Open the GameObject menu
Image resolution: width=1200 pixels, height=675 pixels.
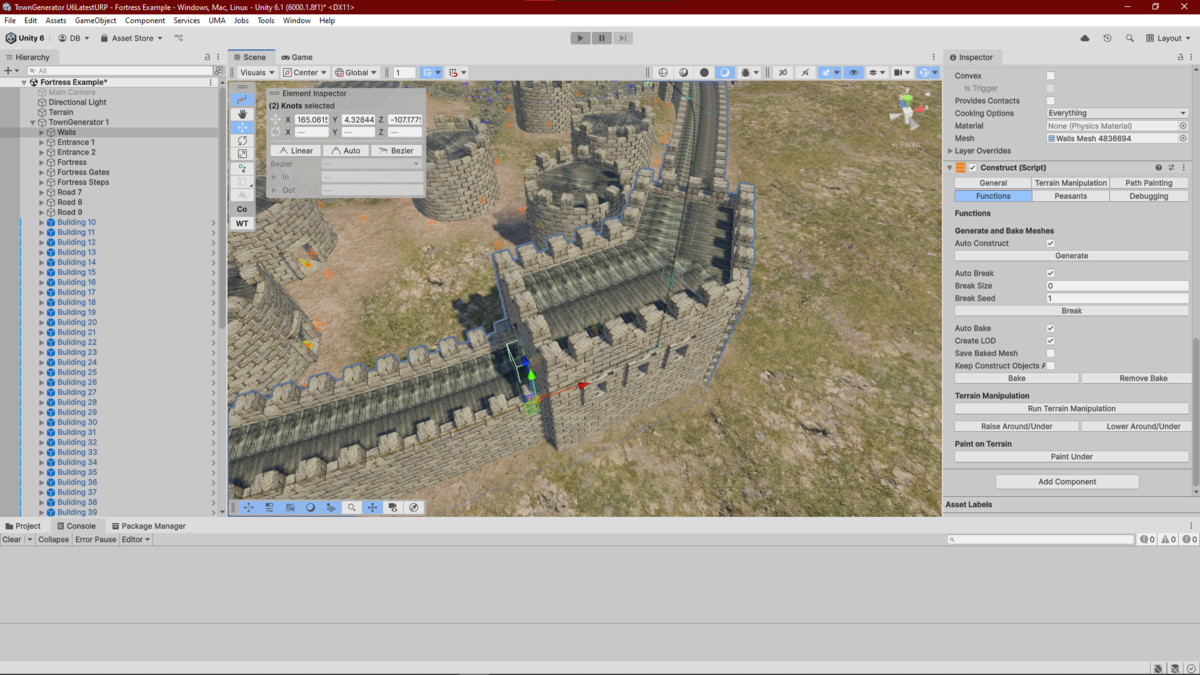pos(95,20)
